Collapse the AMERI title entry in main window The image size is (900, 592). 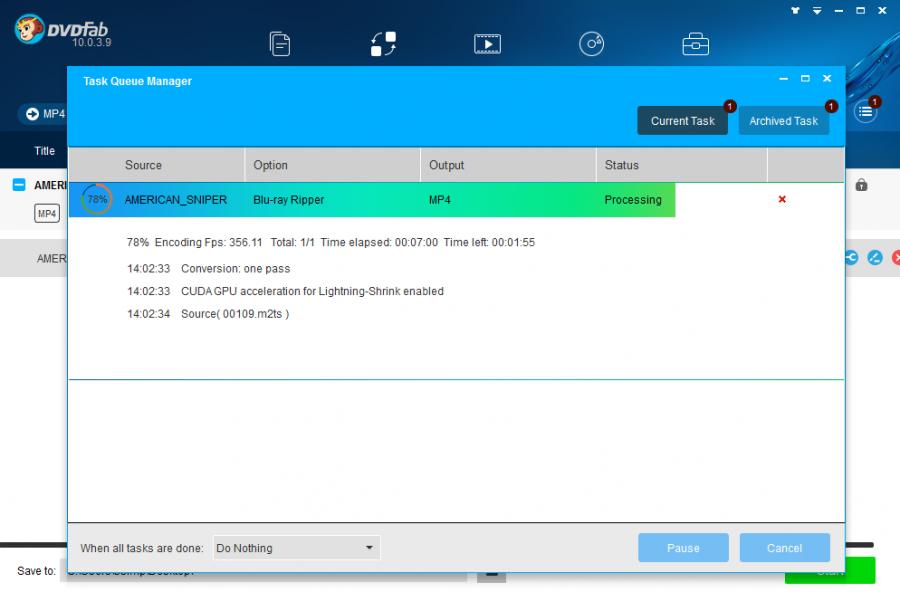(x=19, y=184)
